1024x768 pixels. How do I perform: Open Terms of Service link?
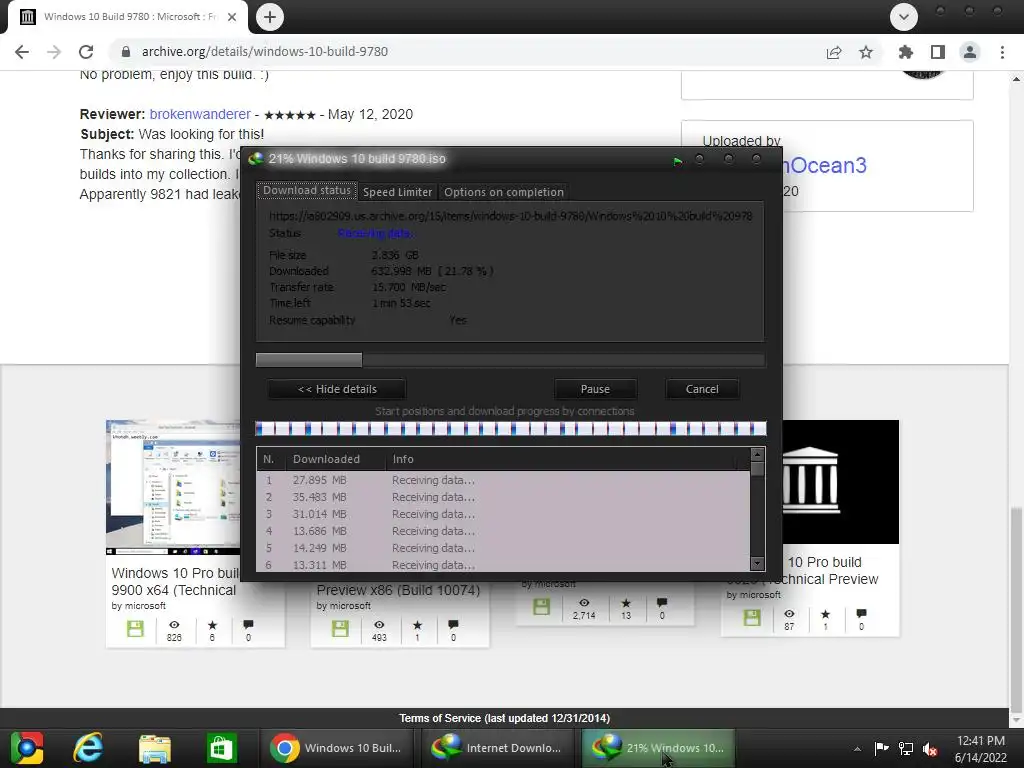coord(504,718)
